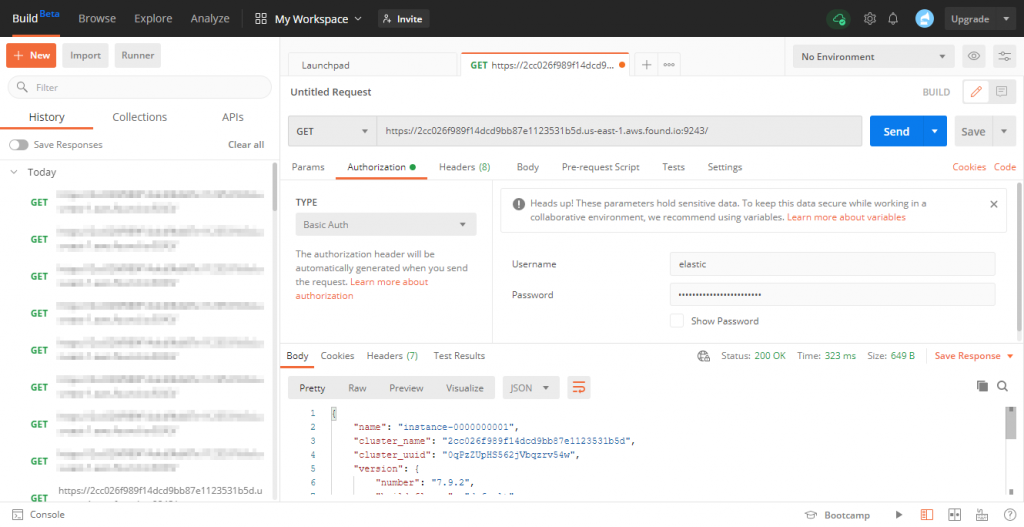Open environment quick look eye icon

click(974, 57)
